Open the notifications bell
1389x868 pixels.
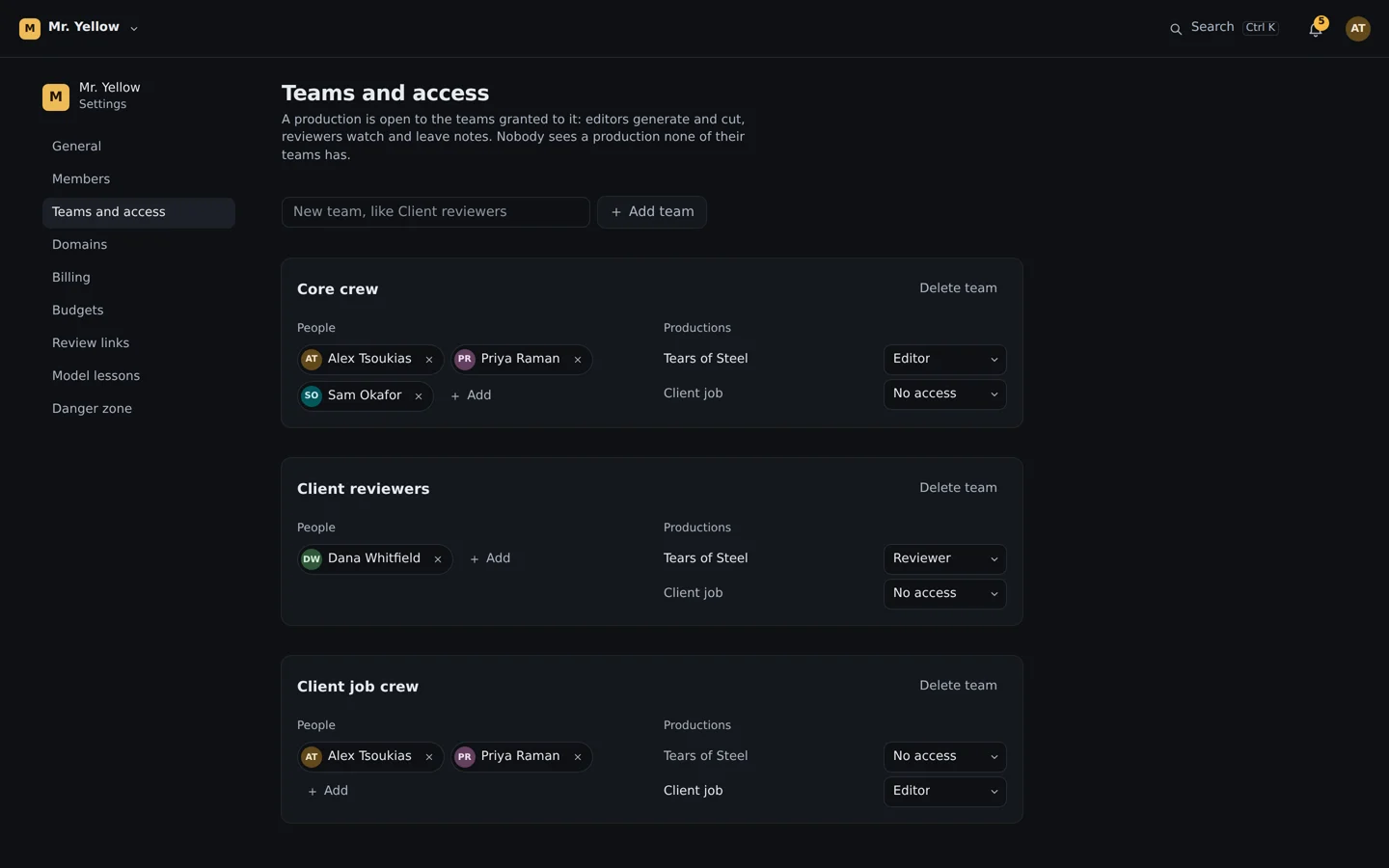1316,28
